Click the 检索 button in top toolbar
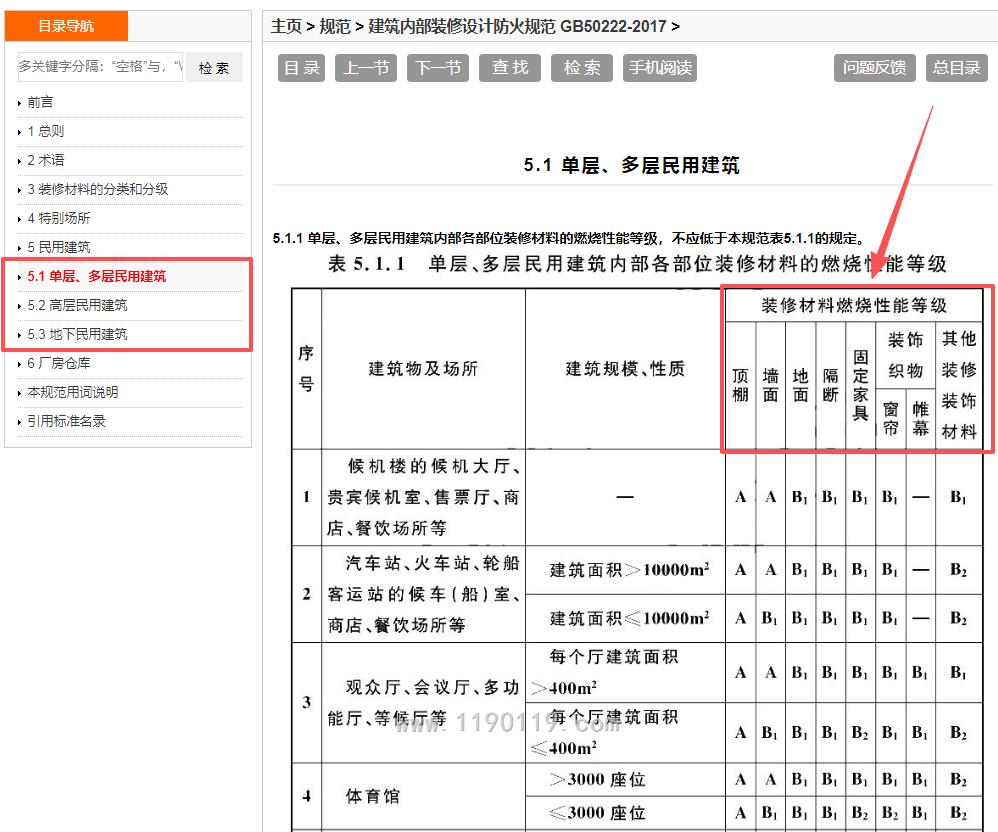 pyautogui.click(x=582, y=68)
